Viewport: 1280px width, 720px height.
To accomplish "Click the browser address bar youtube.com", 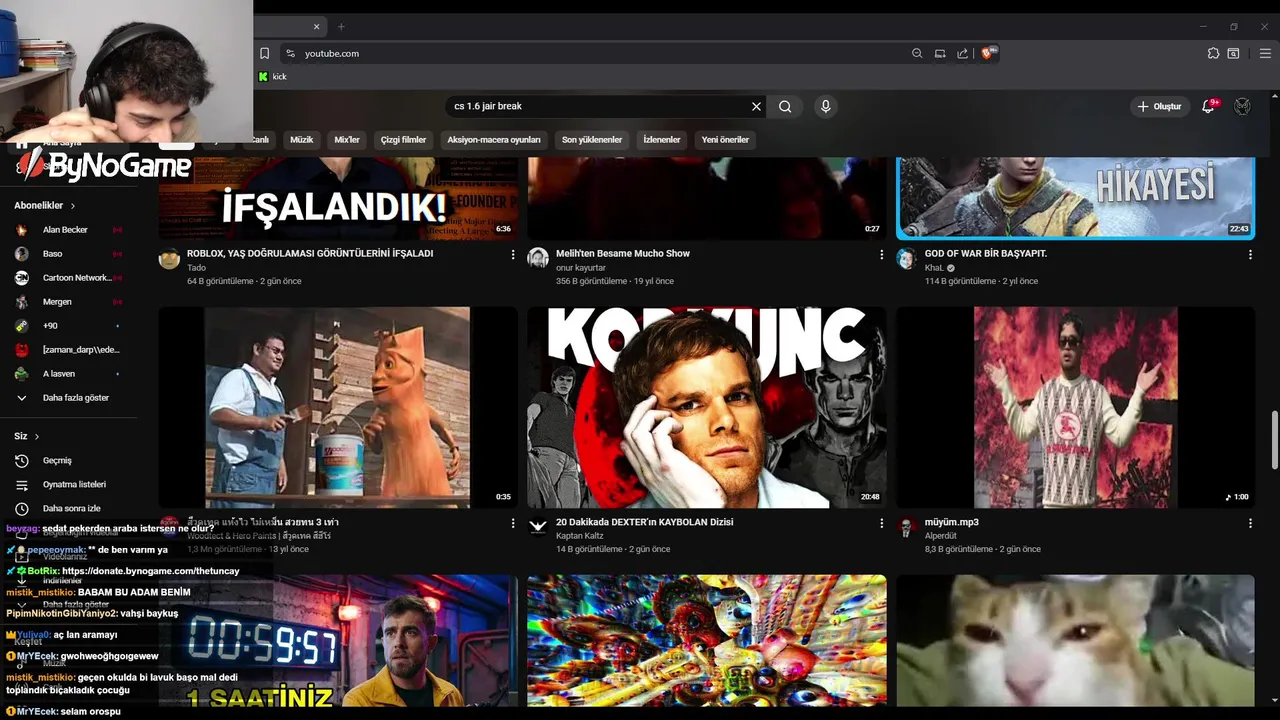I will [332, 53].
